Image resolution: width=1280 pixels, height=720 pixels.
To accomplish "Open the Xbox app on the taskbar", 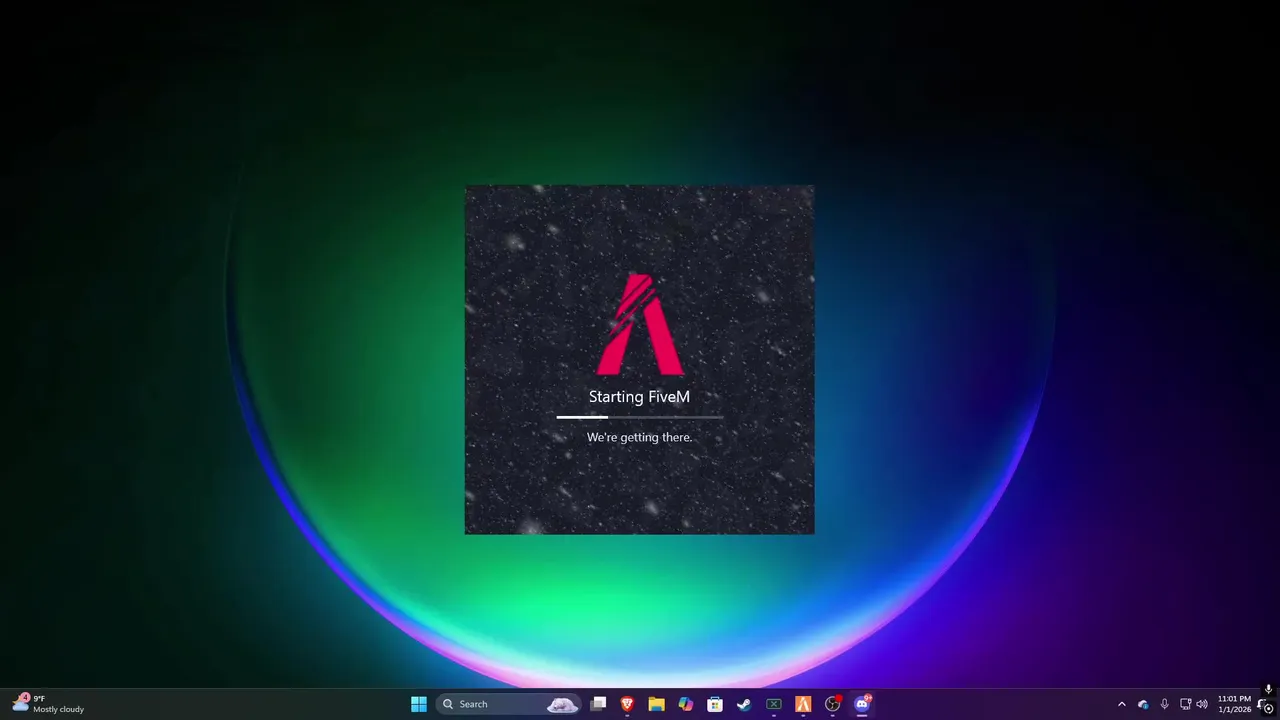I will (x=773, y=704).
